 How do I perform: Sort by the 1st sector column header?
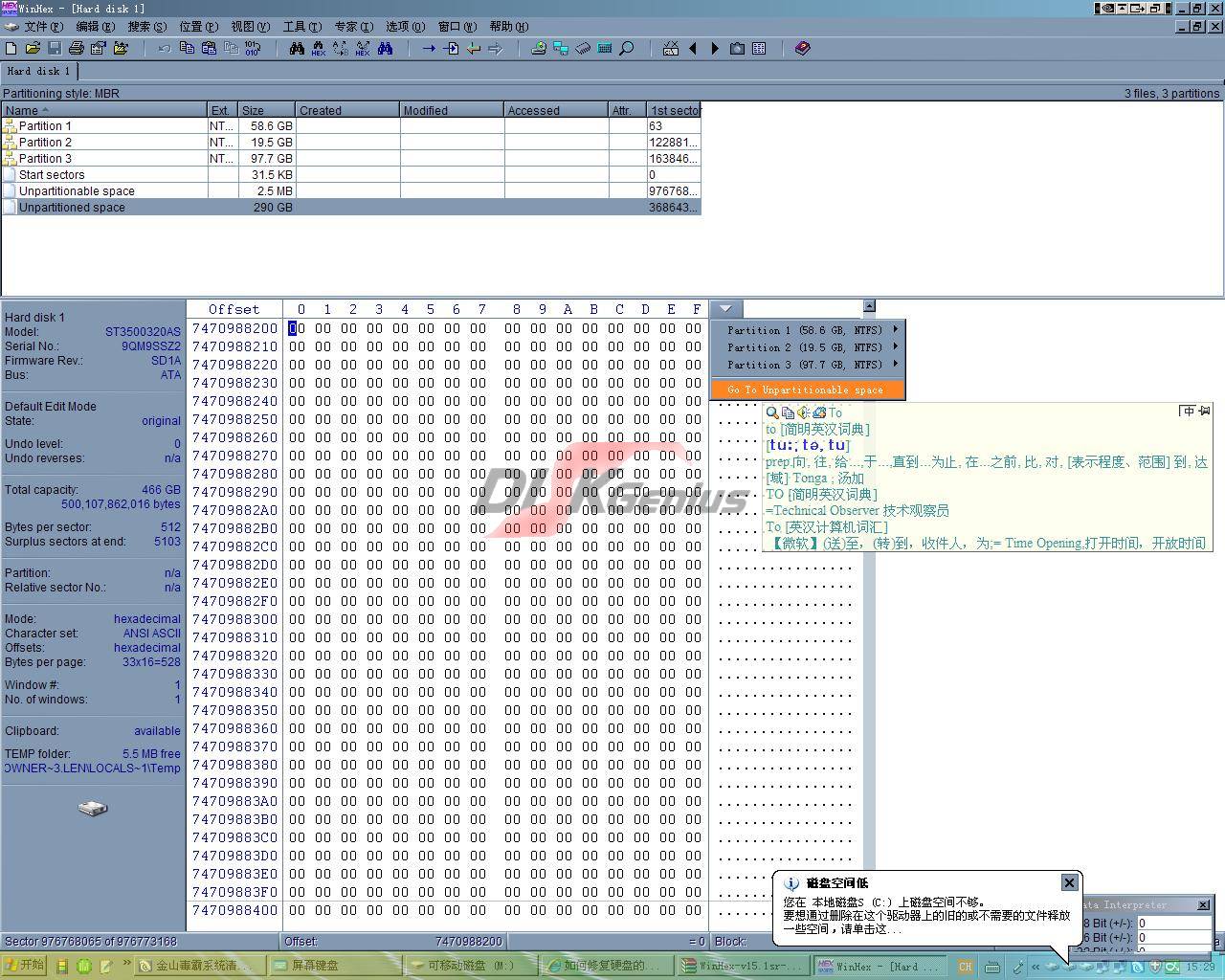(675, 110)
